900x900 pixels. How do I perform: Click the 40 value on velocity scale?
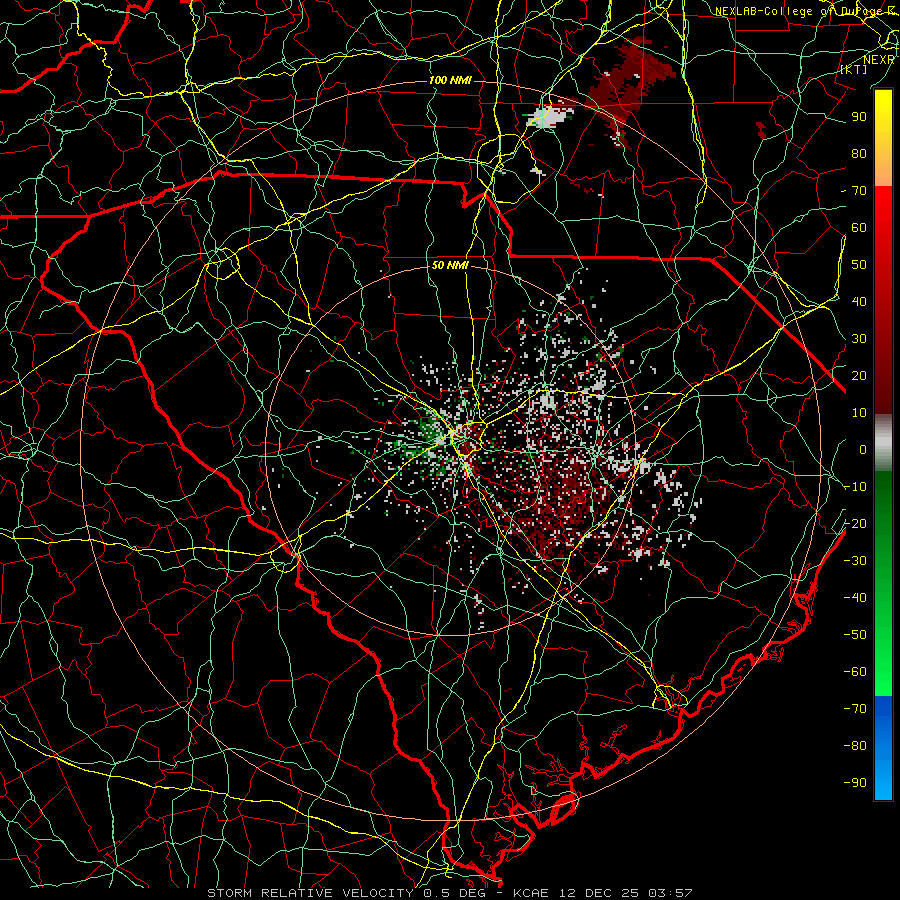coord(859,302)
